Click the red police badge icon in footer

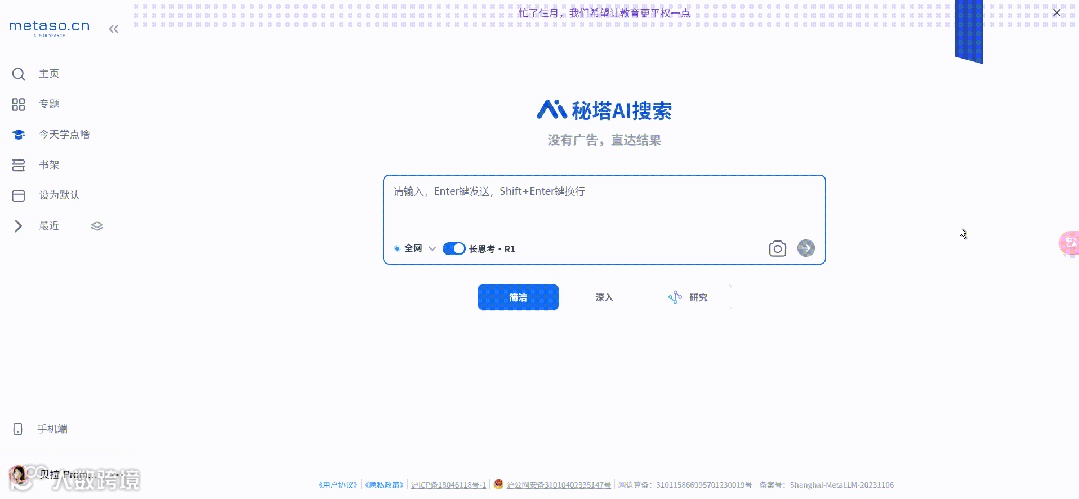click(x=498, y=484)
